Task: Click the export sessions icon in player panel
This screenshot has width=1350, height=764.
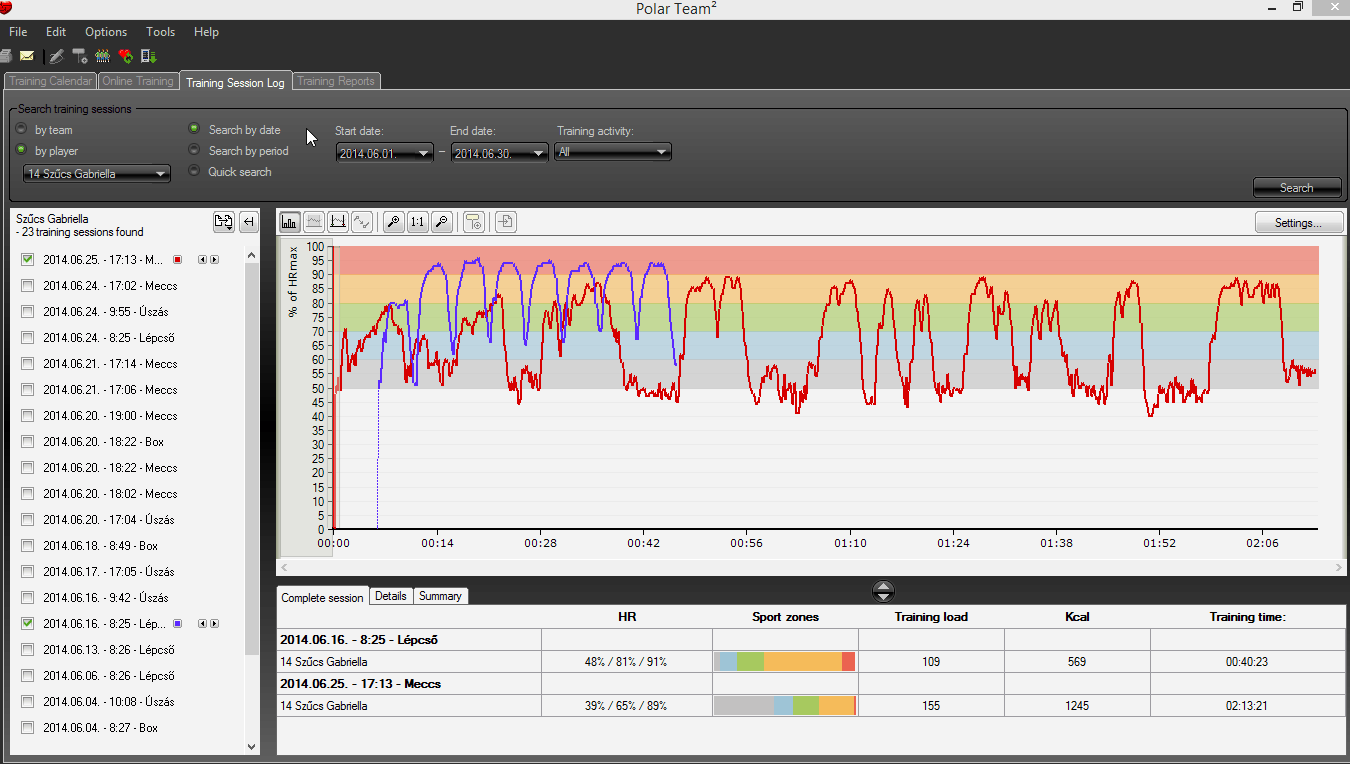Action: 224,222
